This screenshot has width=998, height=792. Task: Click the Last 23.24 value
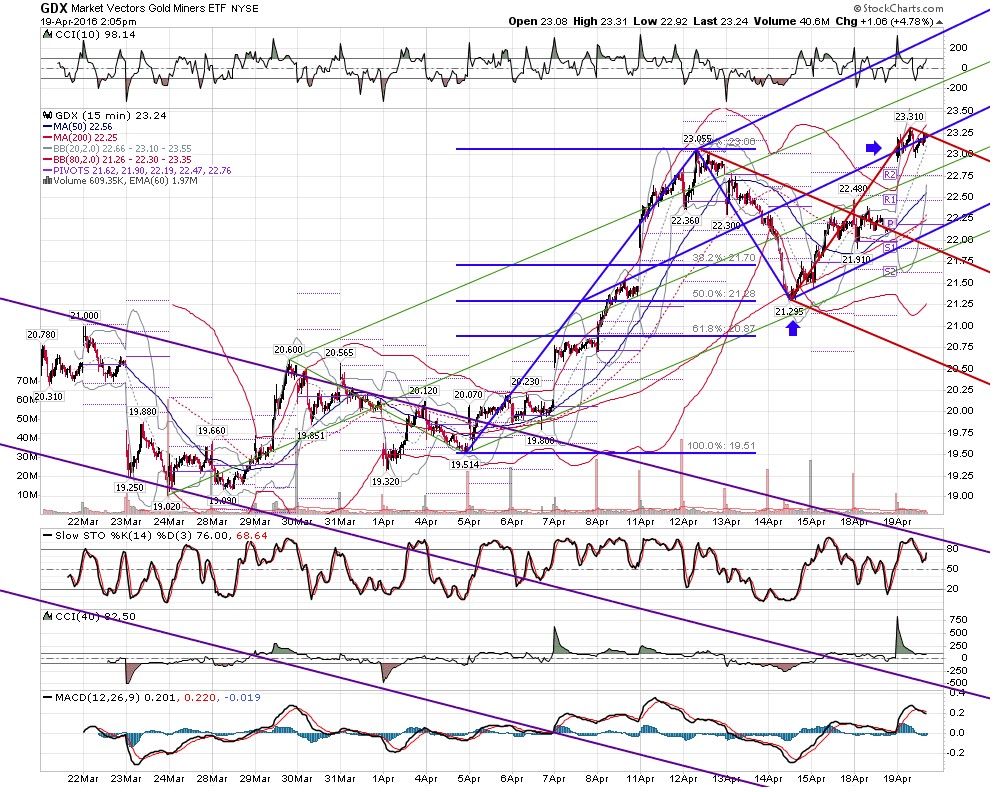[x=721, y=21]
